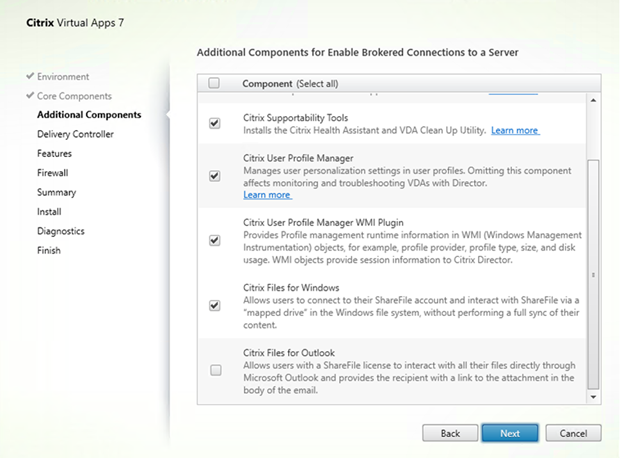The image size is (624, 458).
Task: Select the Firewall step
Action: click(x=53, y=173)
